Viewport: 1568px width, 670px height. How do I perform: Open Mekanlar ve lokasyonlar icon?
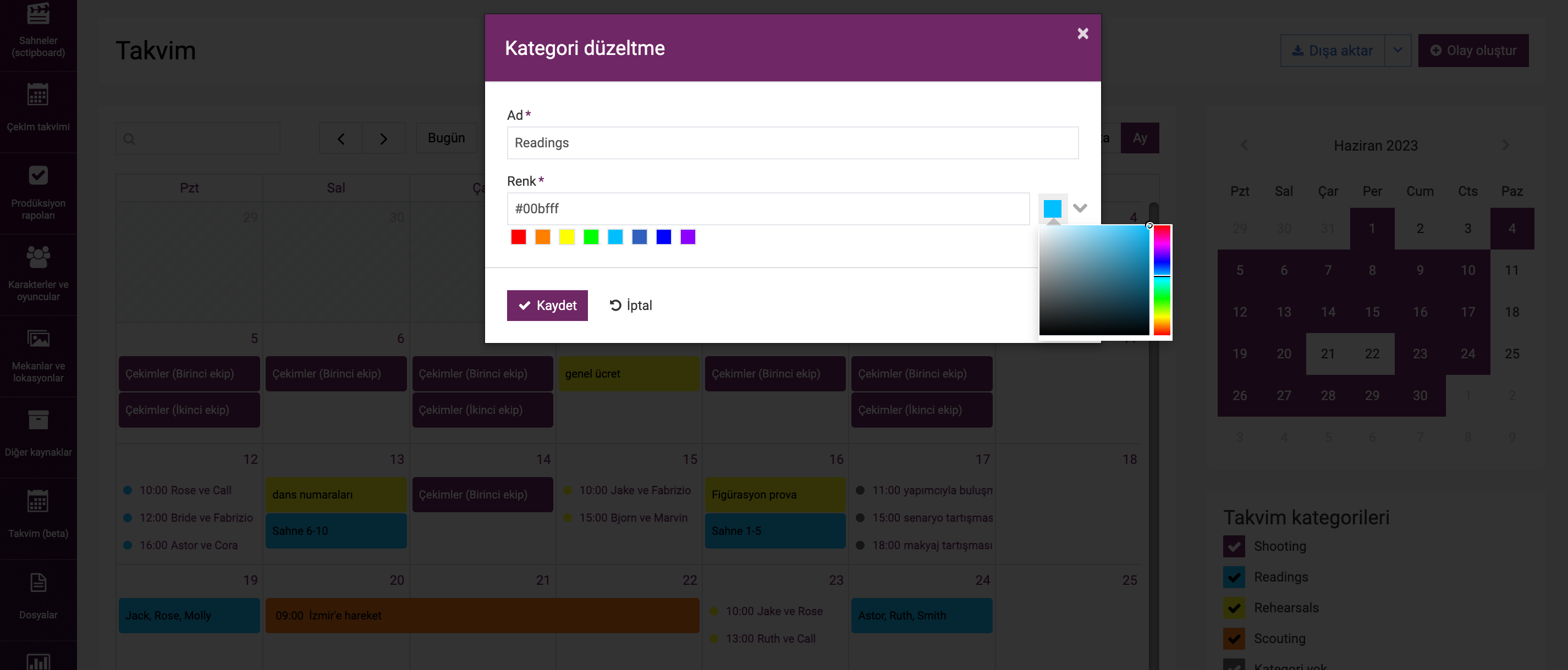tap(38, 339)
